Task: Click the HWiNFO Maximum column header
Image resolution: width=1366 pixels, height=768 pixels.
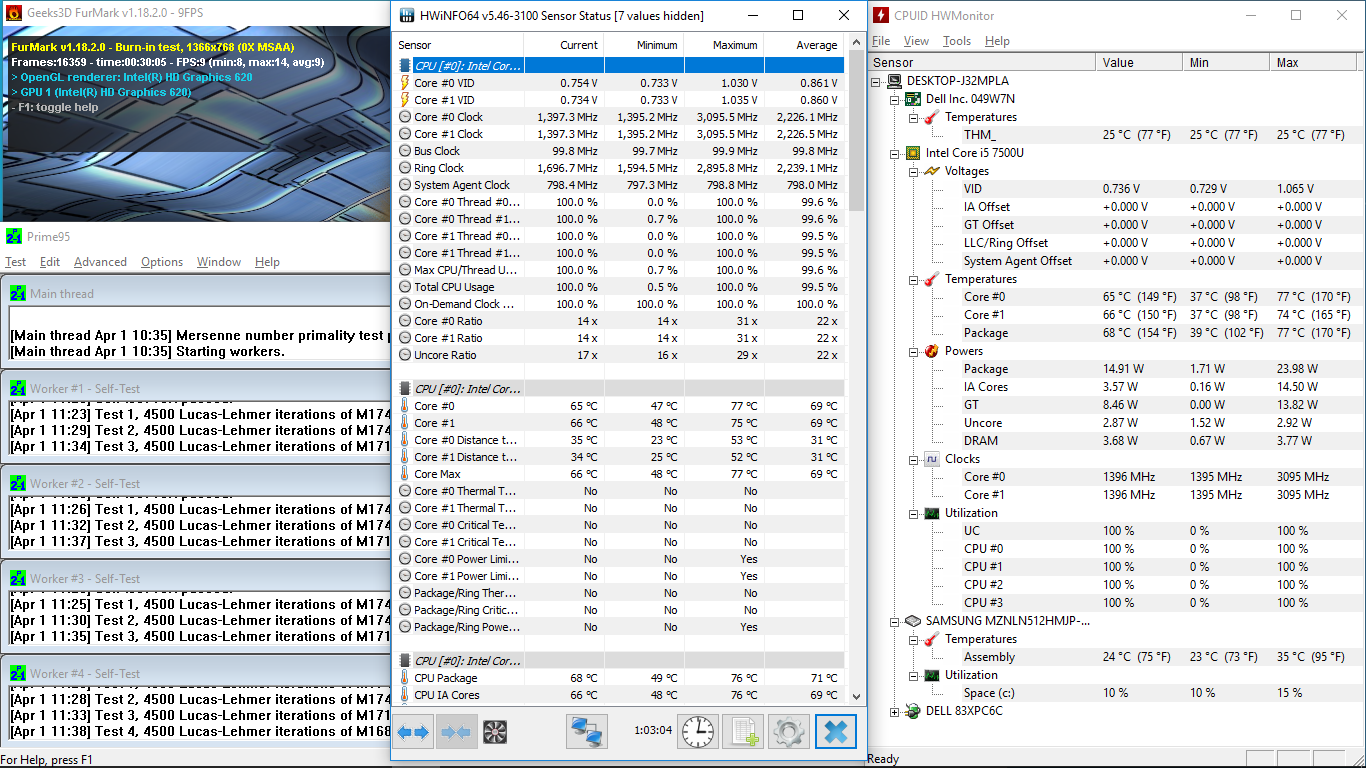Action: point(723,45)
